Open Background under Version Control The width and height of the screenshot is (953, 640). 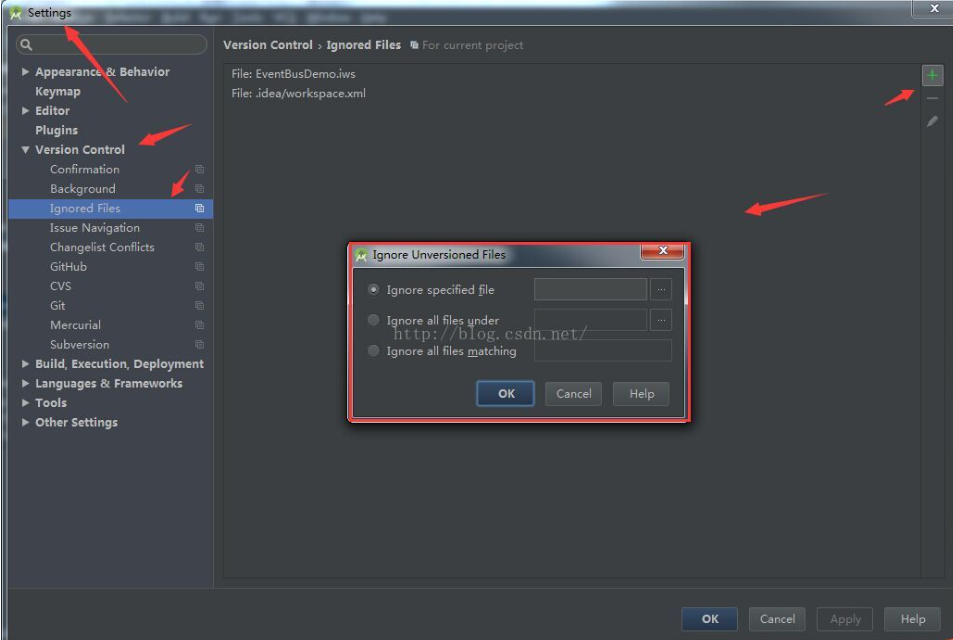(83, 188)
